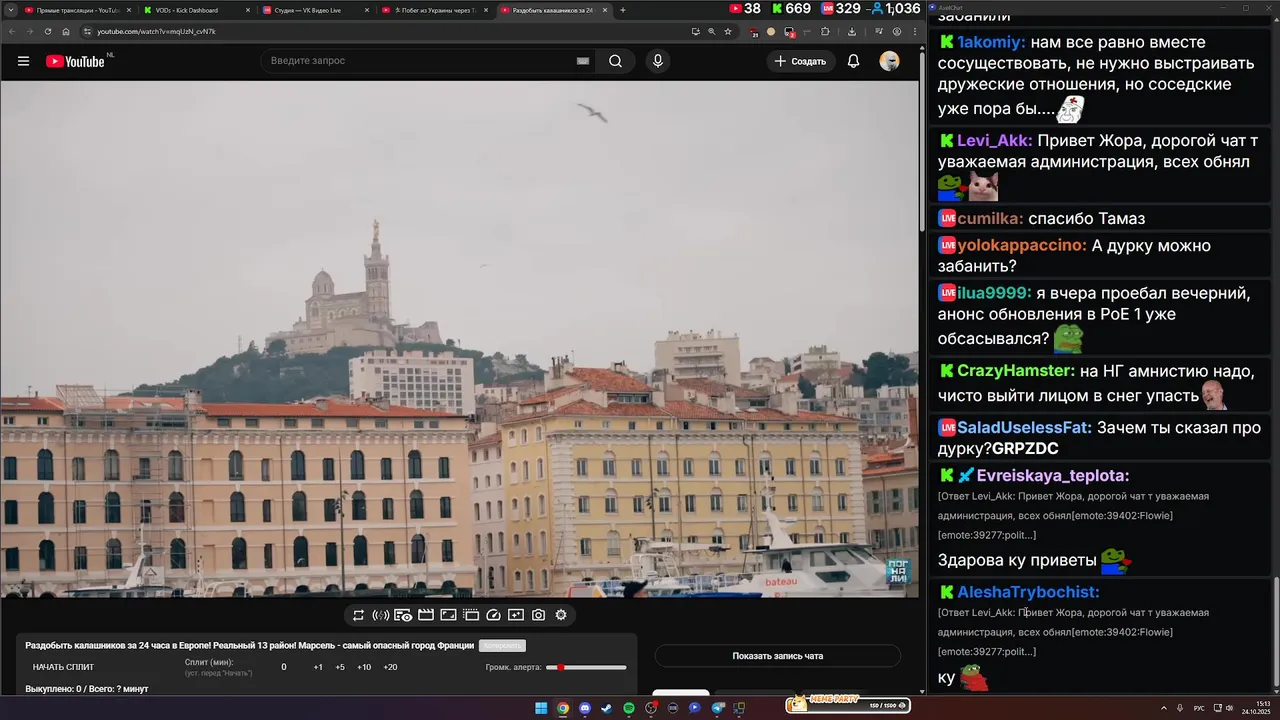This screenshot has height=720, width=1280.
Task: Click username cumilka in chat
Action: point(990,218)
